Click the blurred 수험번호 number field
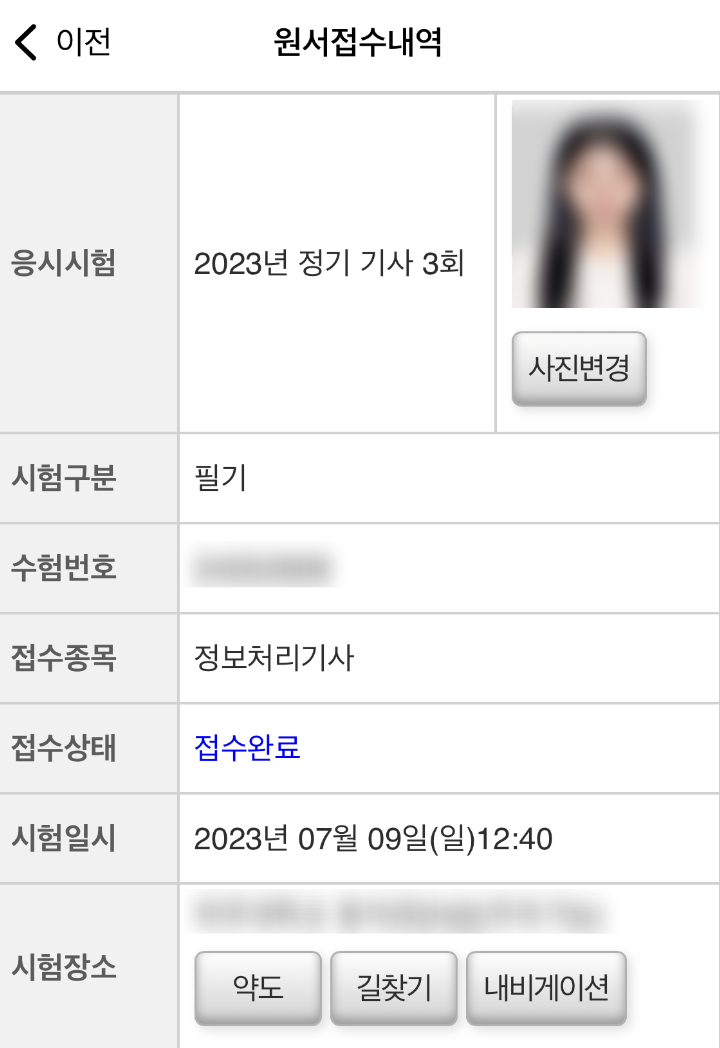 (263, 568)
